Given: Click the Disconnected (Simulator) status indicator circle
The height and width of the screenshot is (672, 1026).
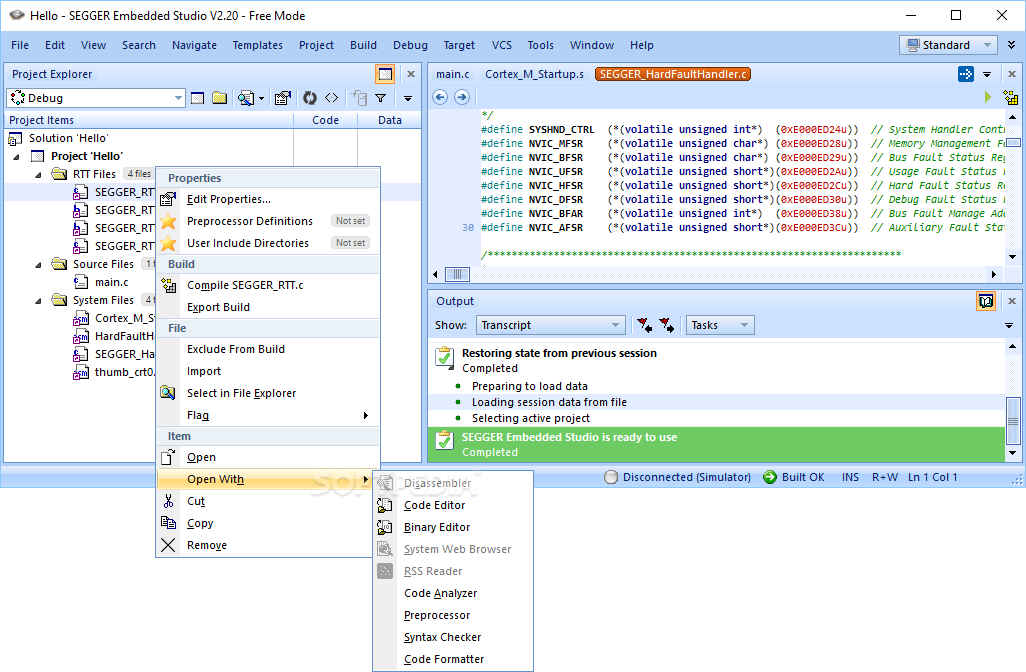Looking at the screenshot, I should click(610, 477).
